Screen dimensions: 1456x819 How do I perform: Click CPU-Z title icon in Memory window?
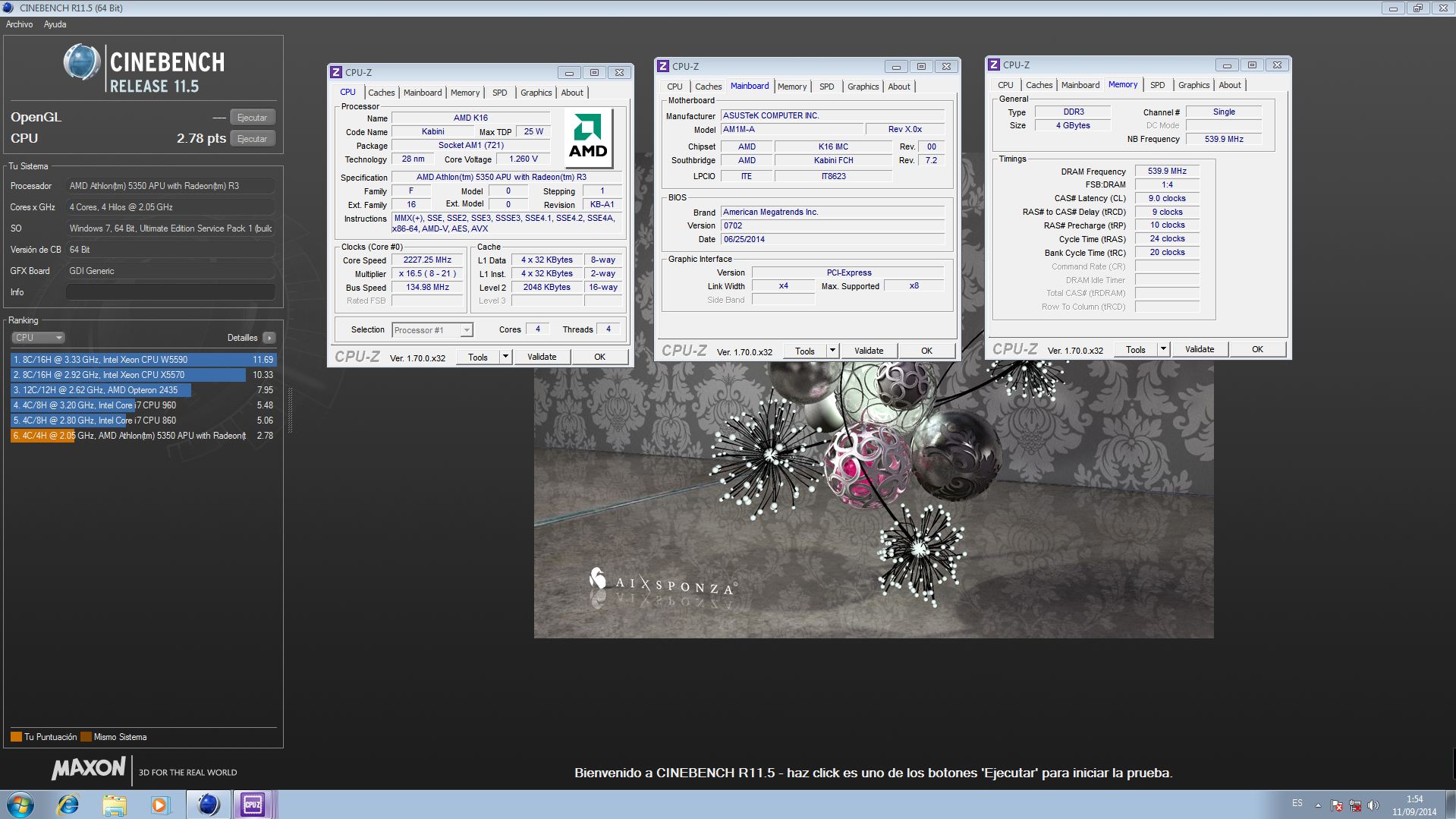pyautogui.click(x=994, y=65)
